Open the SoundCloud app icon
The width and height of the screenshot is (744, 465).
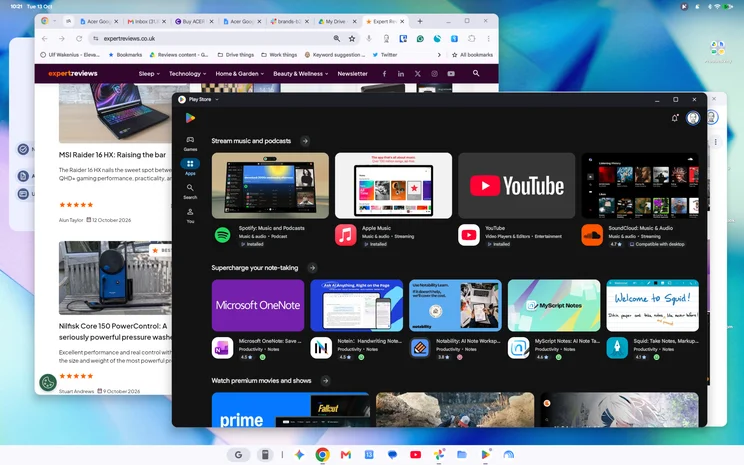(x=592, y=235)
